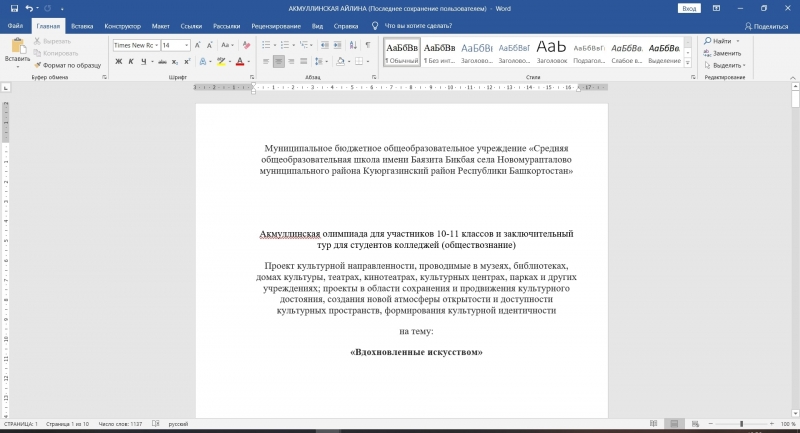Toggle center alignment

pos(279,62)
